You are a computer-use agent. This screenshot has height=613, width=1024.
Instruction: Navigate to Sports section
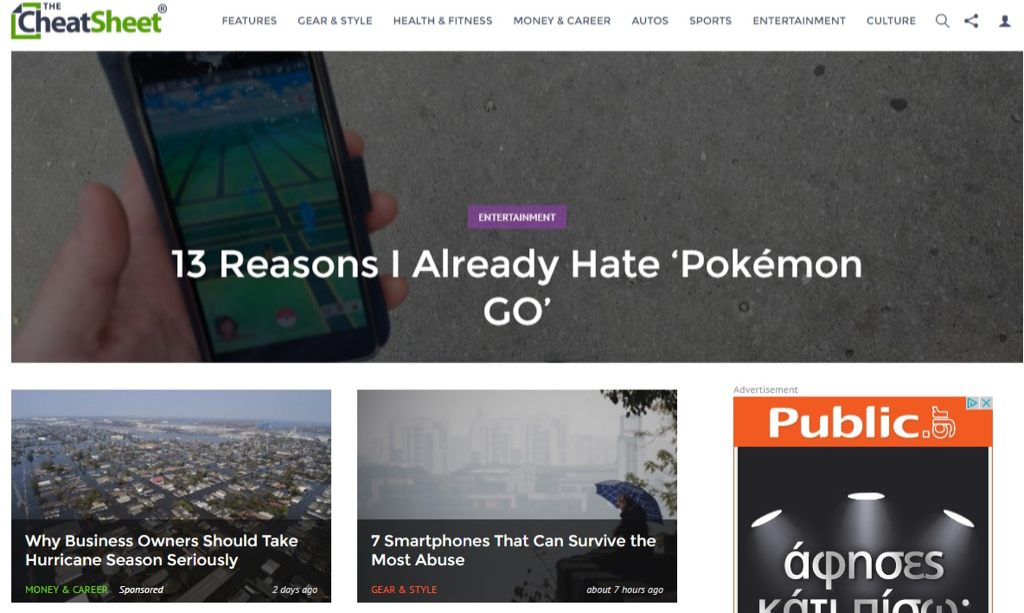click(x=711, y=21)
